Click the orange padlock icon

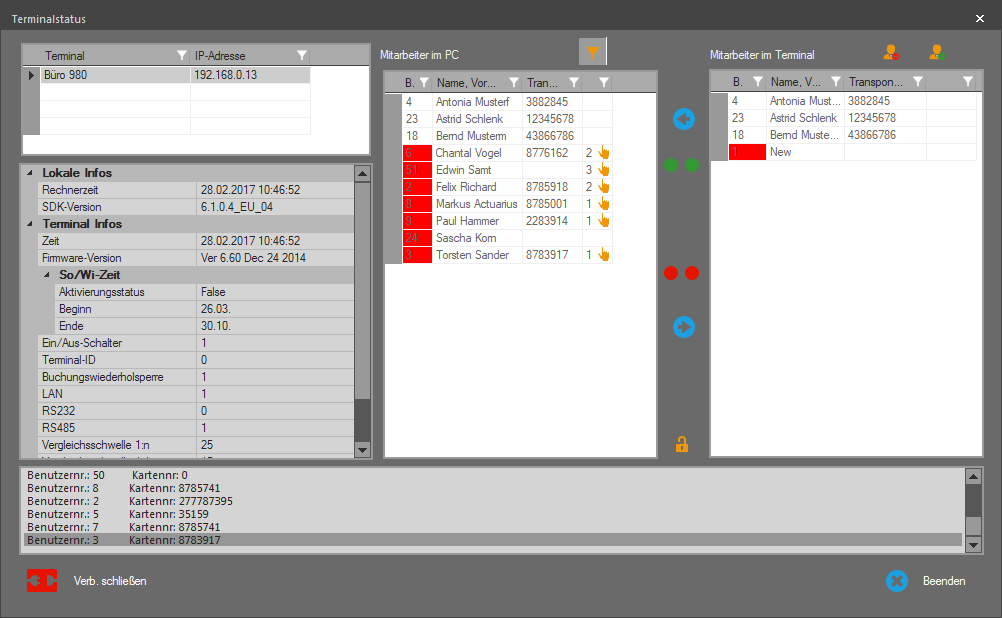click(x=682, y=444)
